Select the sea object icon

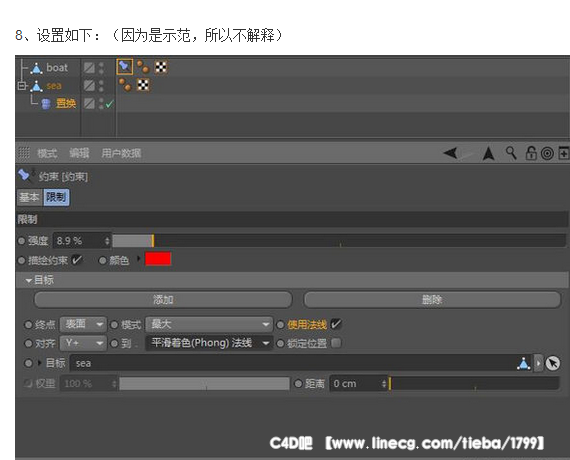36,86
